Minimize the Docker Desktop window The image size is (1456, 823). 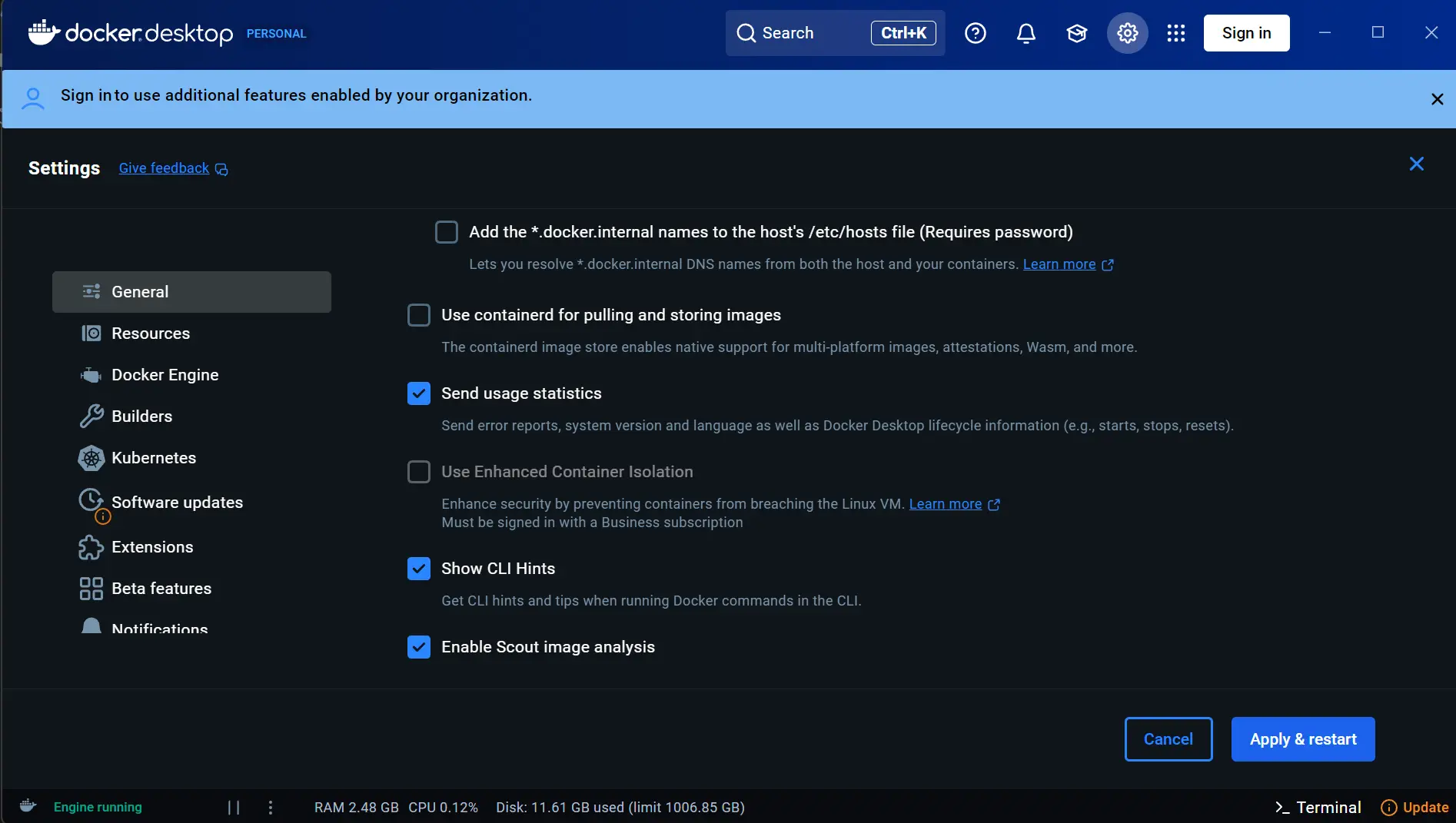coord(1325,32)
